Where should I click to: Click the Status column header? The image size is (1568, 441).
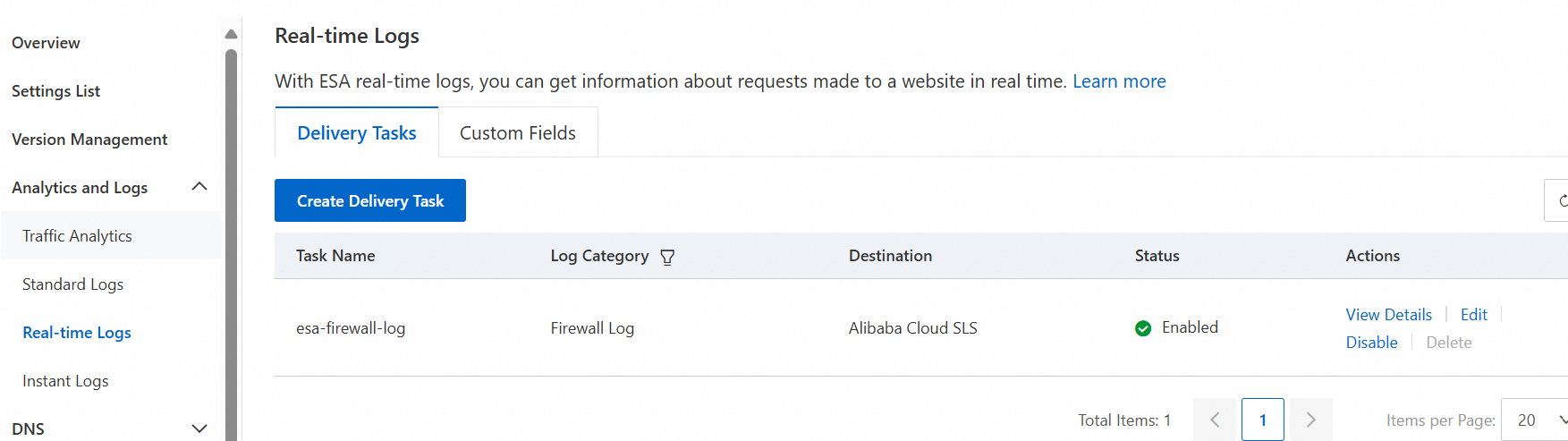1157,256
